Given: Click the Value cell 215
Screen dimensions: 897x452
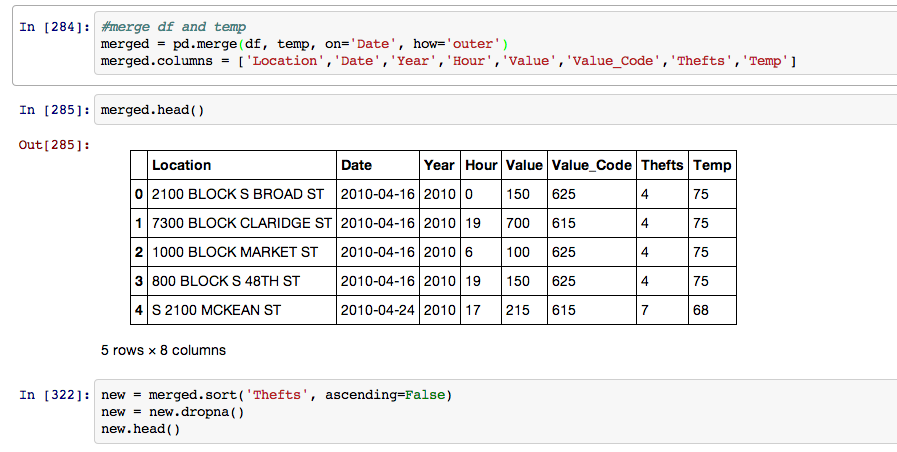Looking at the screenshot, I should pos(524,310).
